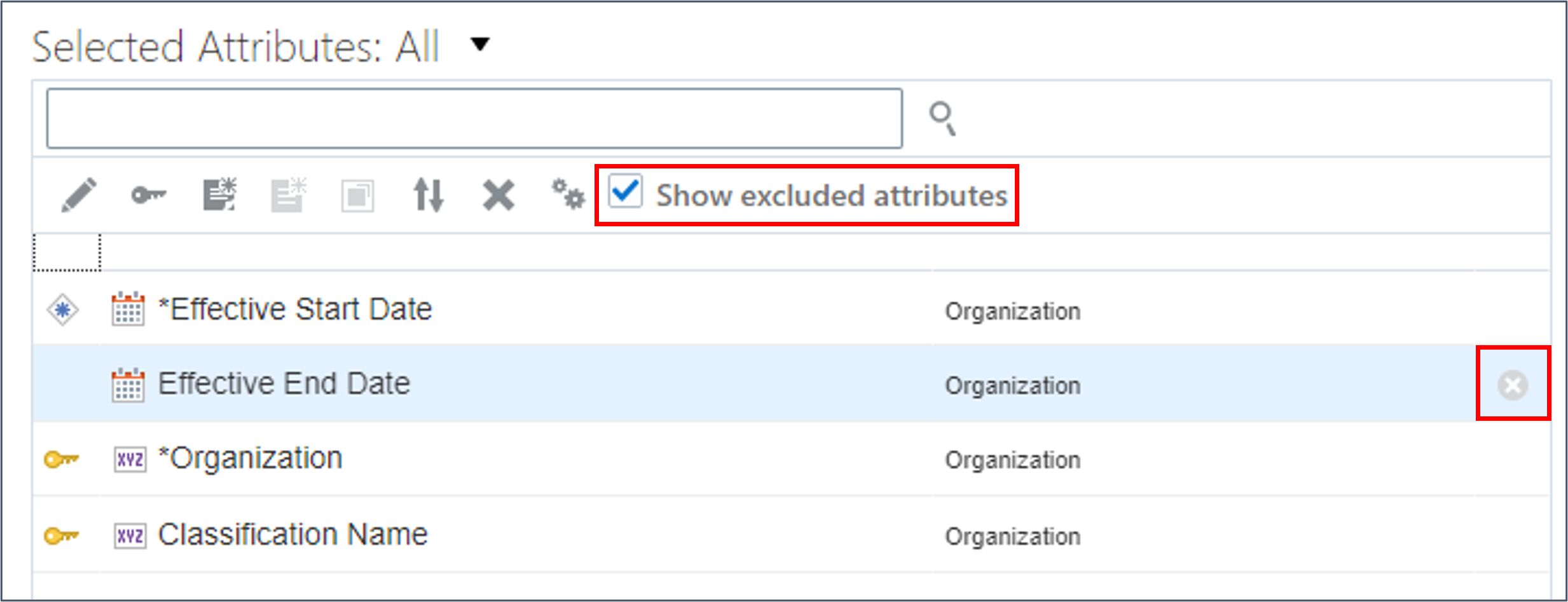Click the blue marker icon on Effective Start Date
The height and width of the screenshot is (602, 1568).
click(x=62, y=309)
